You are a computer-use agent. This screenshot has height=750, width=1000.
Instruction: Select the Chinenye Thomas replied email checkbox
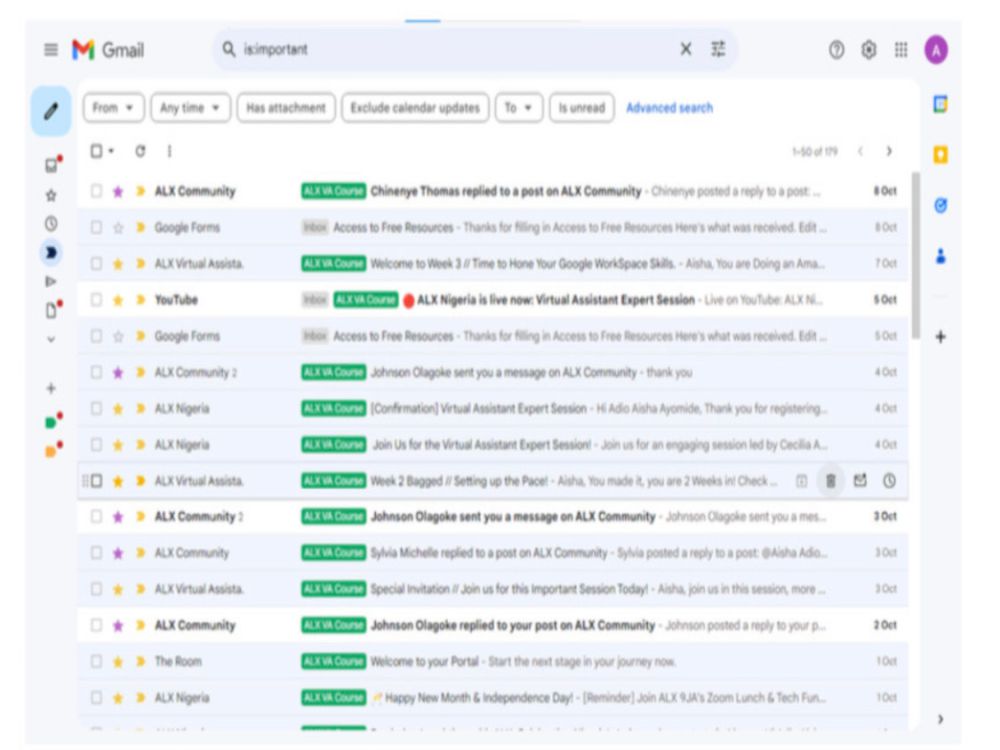[96, 191]
